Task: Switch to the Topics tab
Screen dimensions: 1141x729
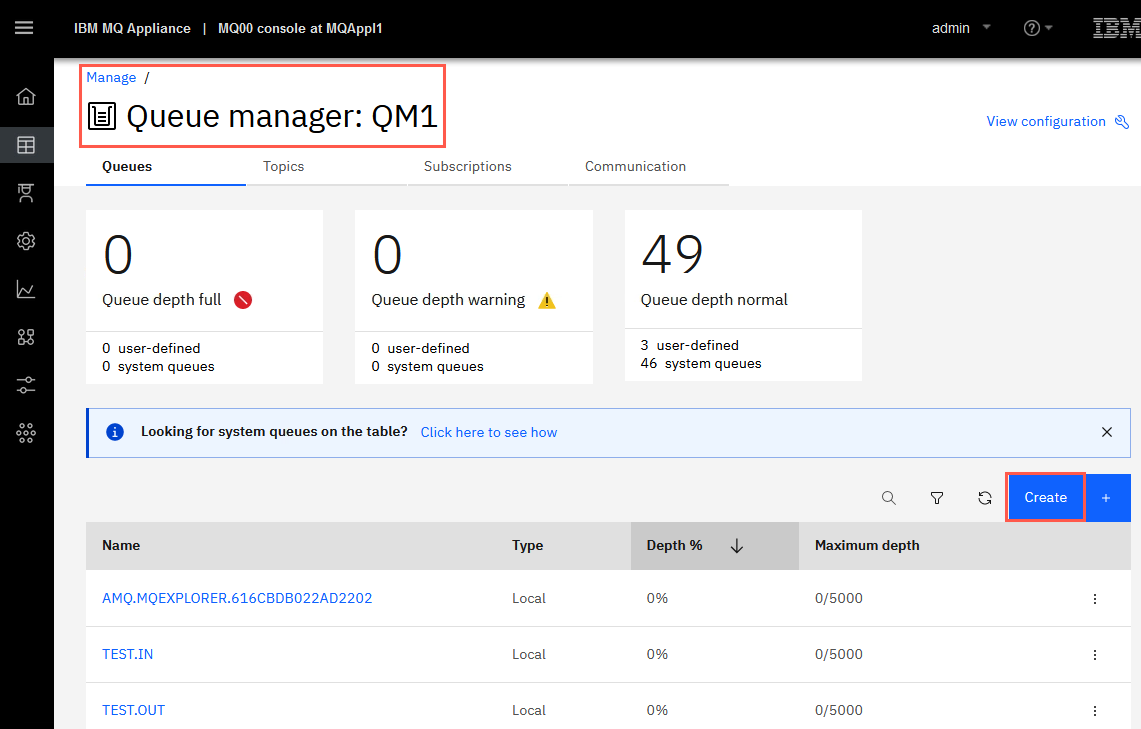Action: tap(327, 167)
